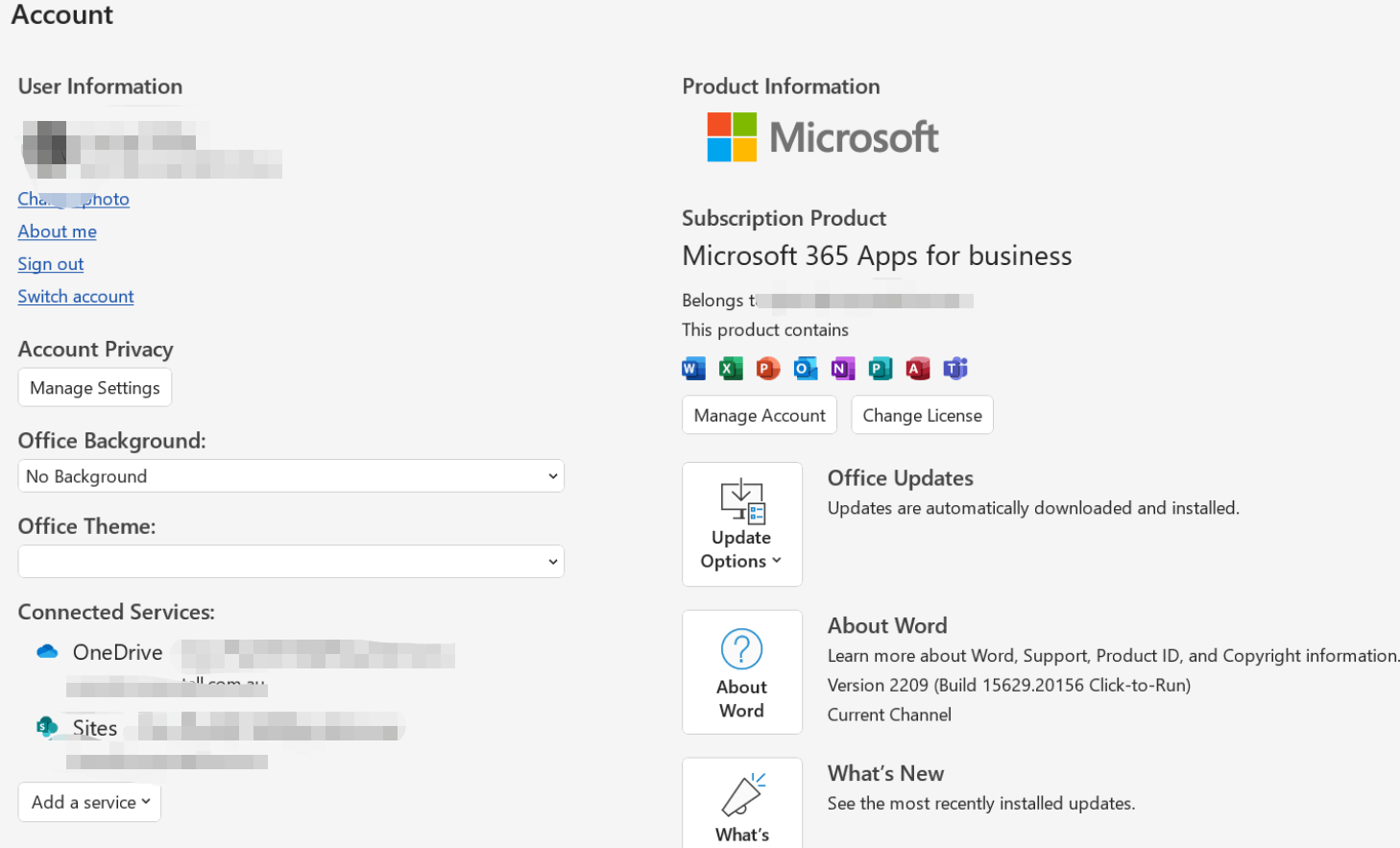
Task: Open the Office Background dropdown
Action: tap(291, 476)
